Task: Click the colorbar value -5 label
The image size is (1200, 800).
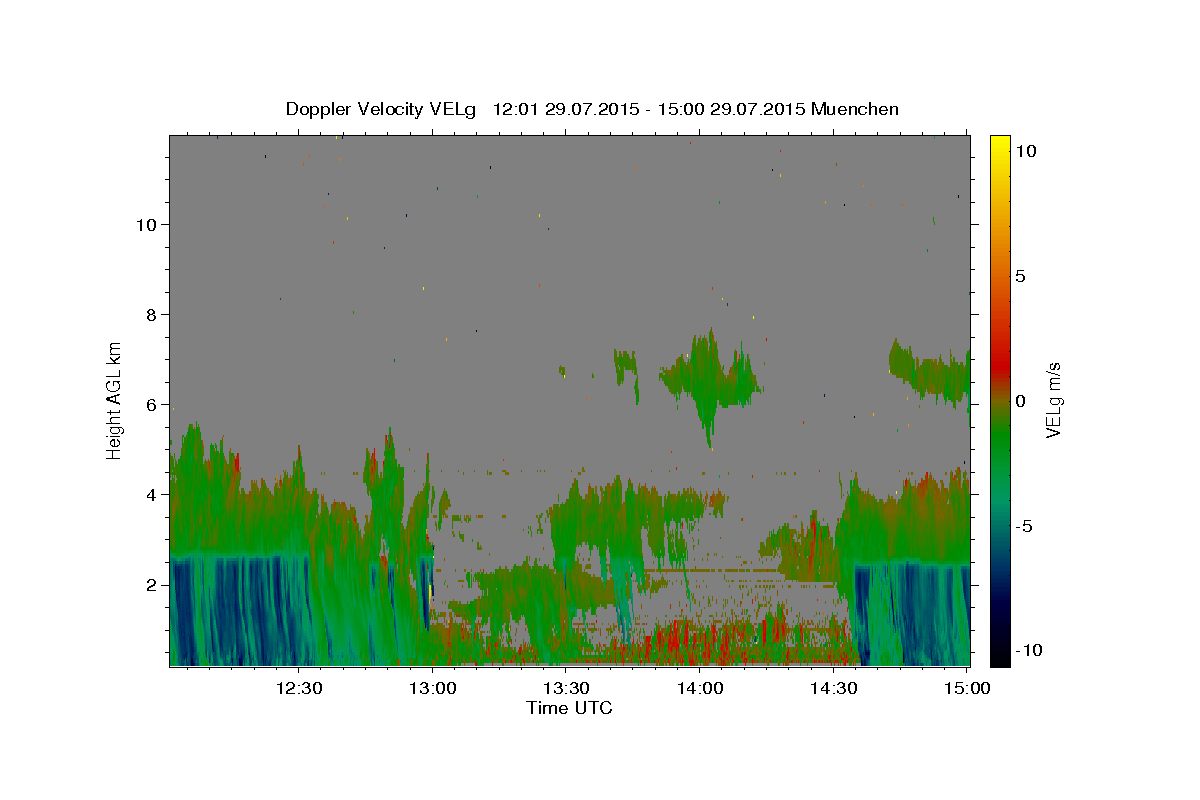Action: click(x=1023, y=525)
